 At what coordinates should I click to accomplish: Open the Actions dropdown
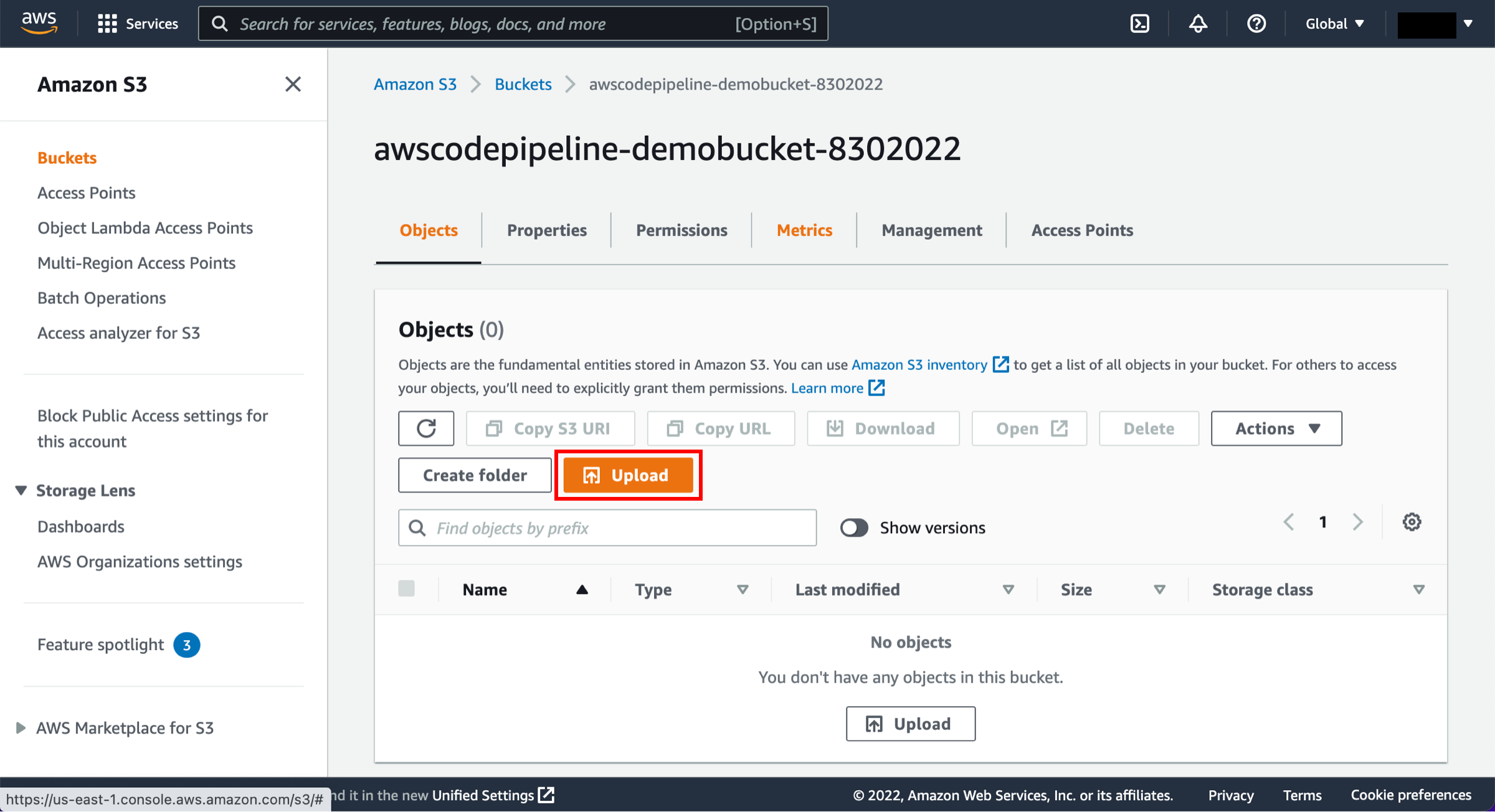1276,428
